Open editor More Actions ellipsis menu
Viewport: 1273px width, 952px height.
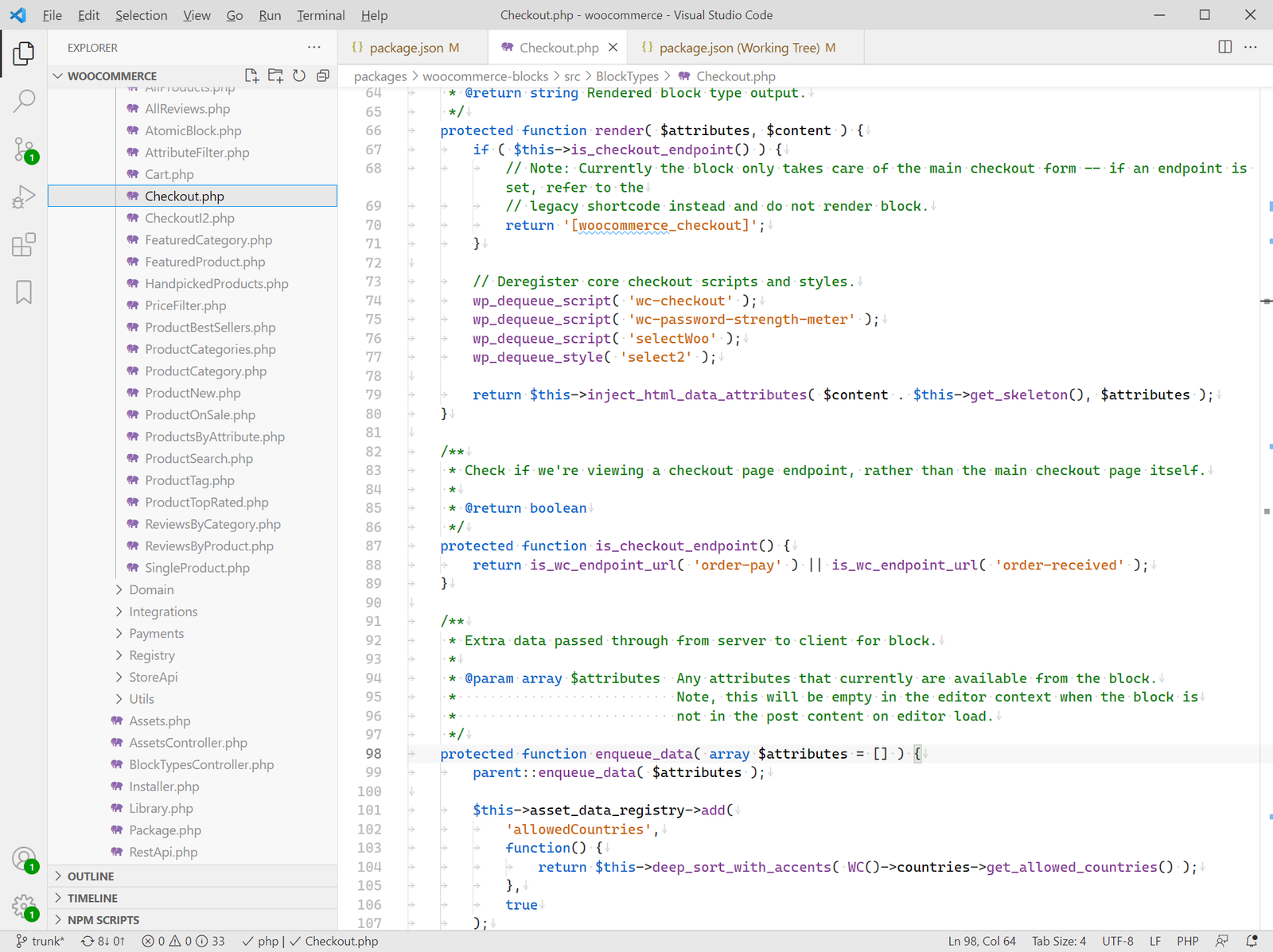[1251, 47]
